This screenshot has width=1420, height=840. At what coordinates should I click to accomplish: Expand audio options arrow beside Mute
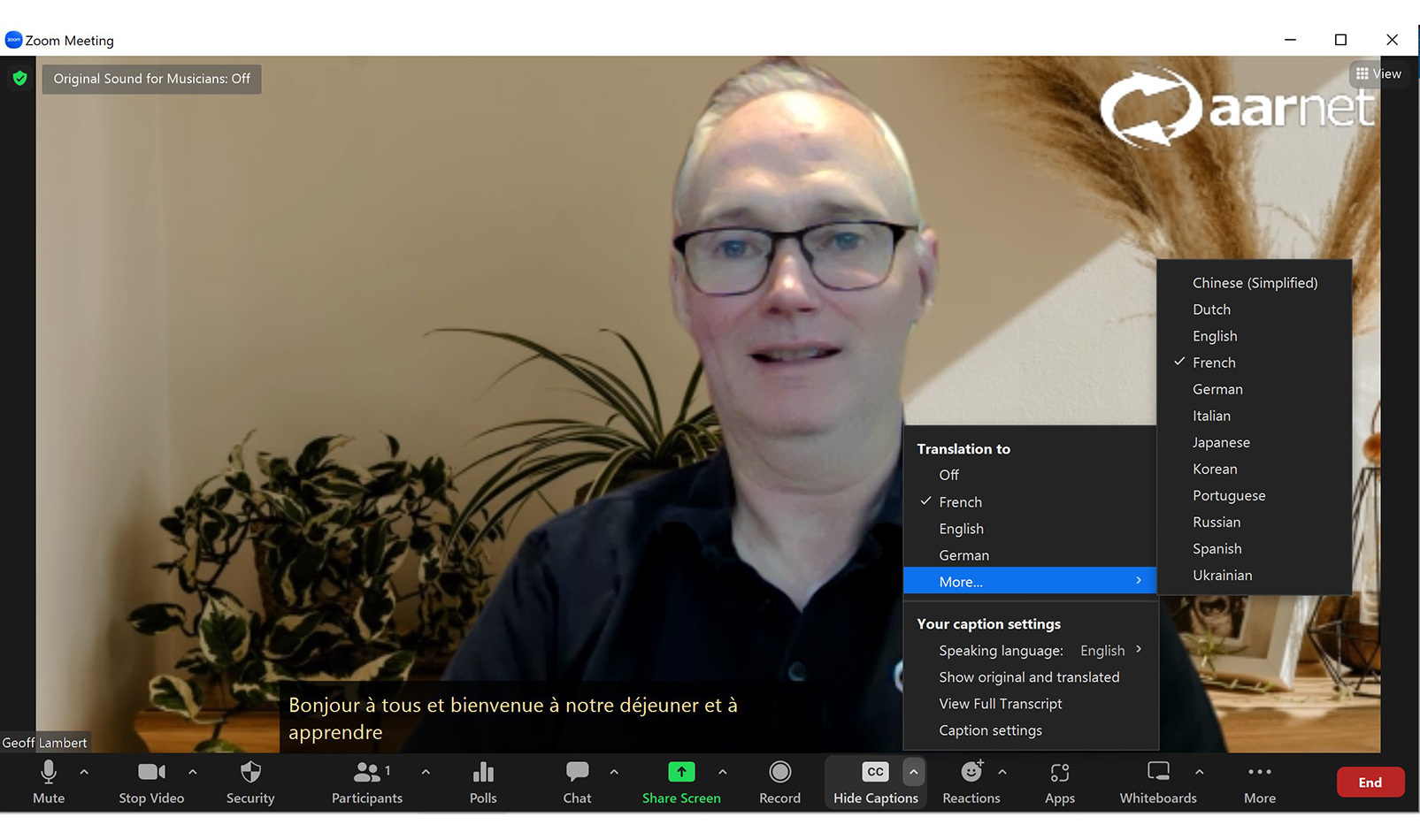[84, 772]
